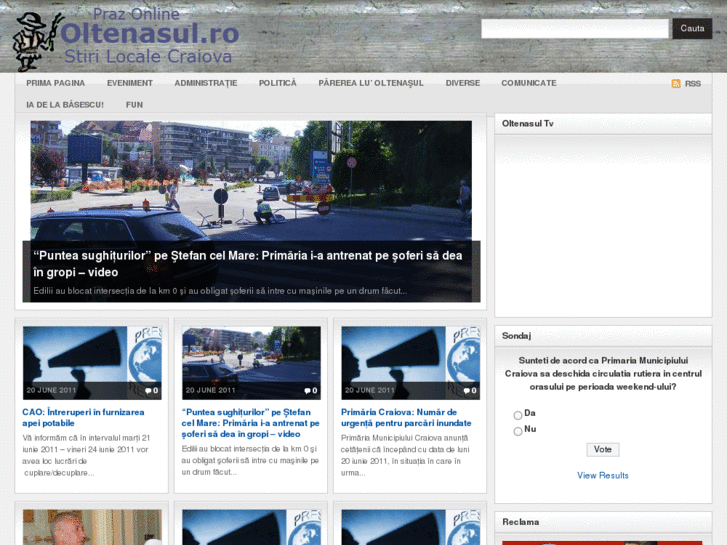Submit the poll with Vote button
Viewport: 727px width, 545px height.
(x=602, y=450)
